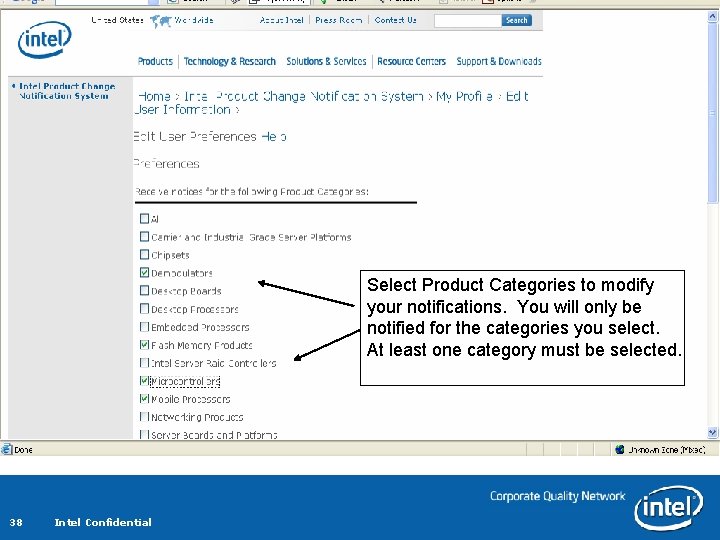Click the Worldwide globe map icon
720x540 pixels.
click(160, 21)
